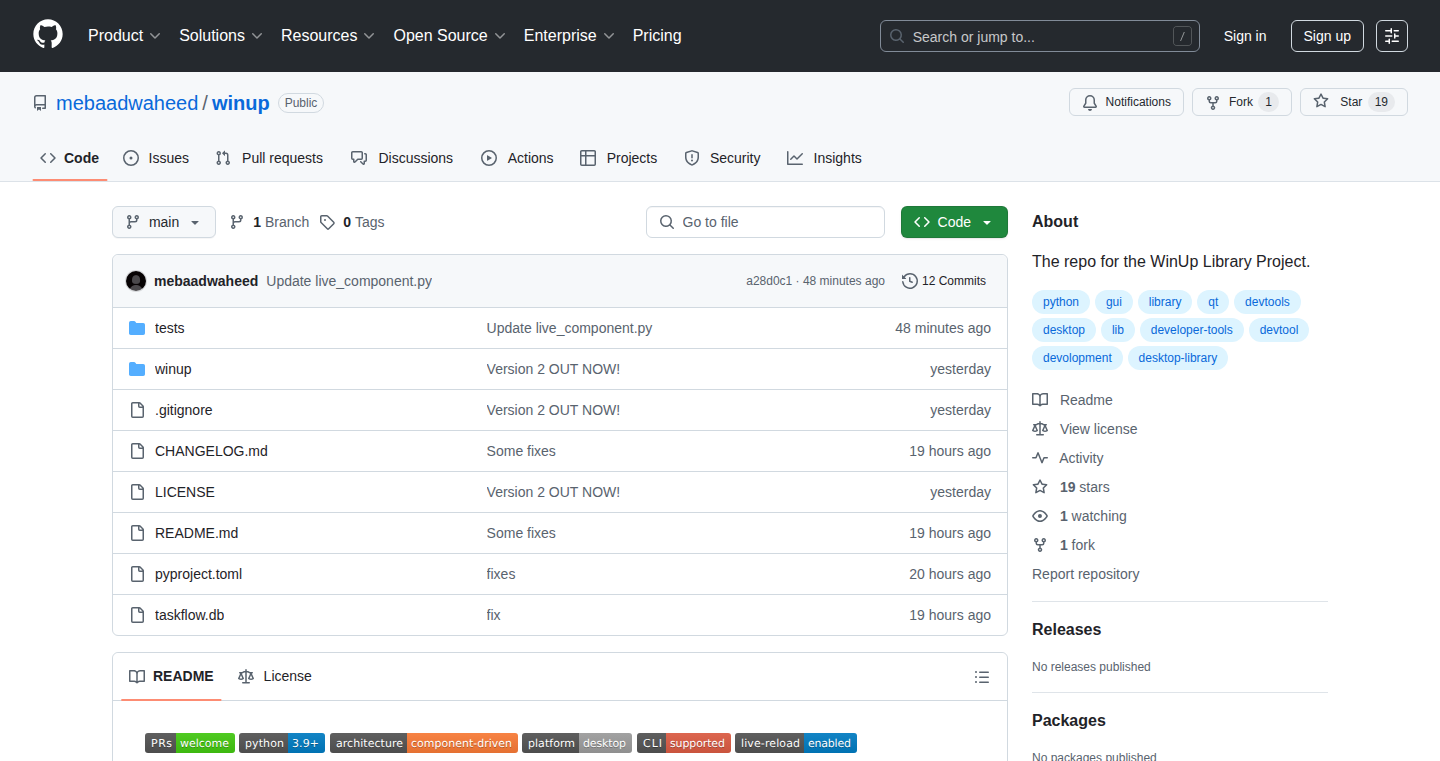Image resolution: width=1440 pixels, height=761 pixels.
Task: Click the developer-tools topic tag
Action: (1192, 330)
